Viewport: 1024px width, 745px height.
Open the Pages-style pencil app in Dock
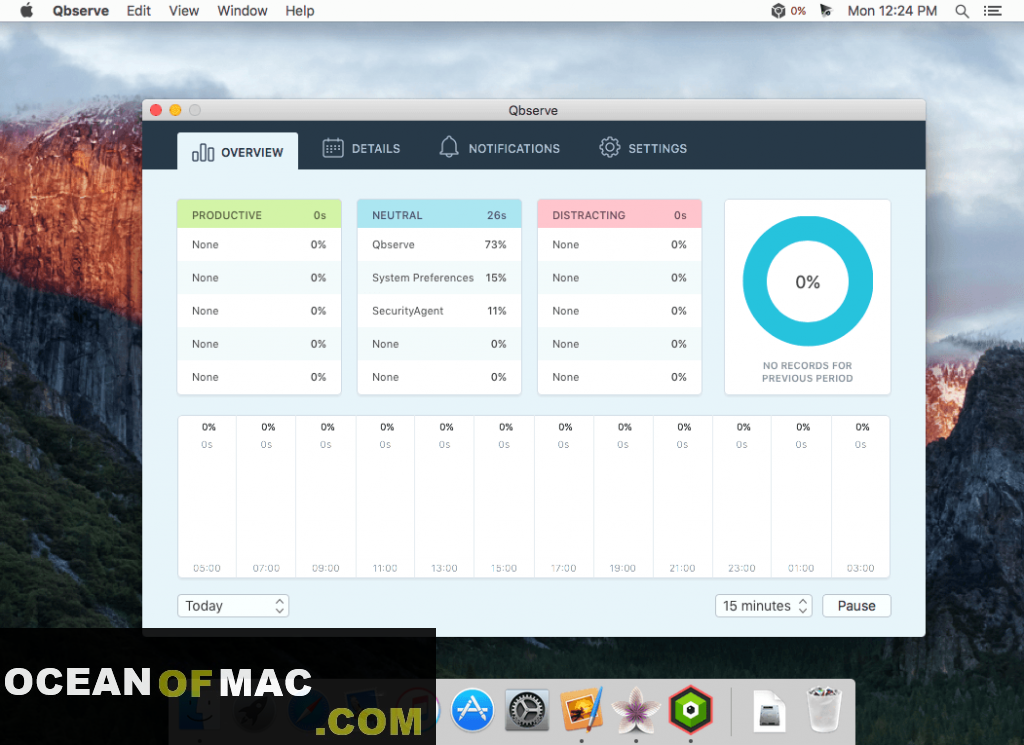coord(581,710)
